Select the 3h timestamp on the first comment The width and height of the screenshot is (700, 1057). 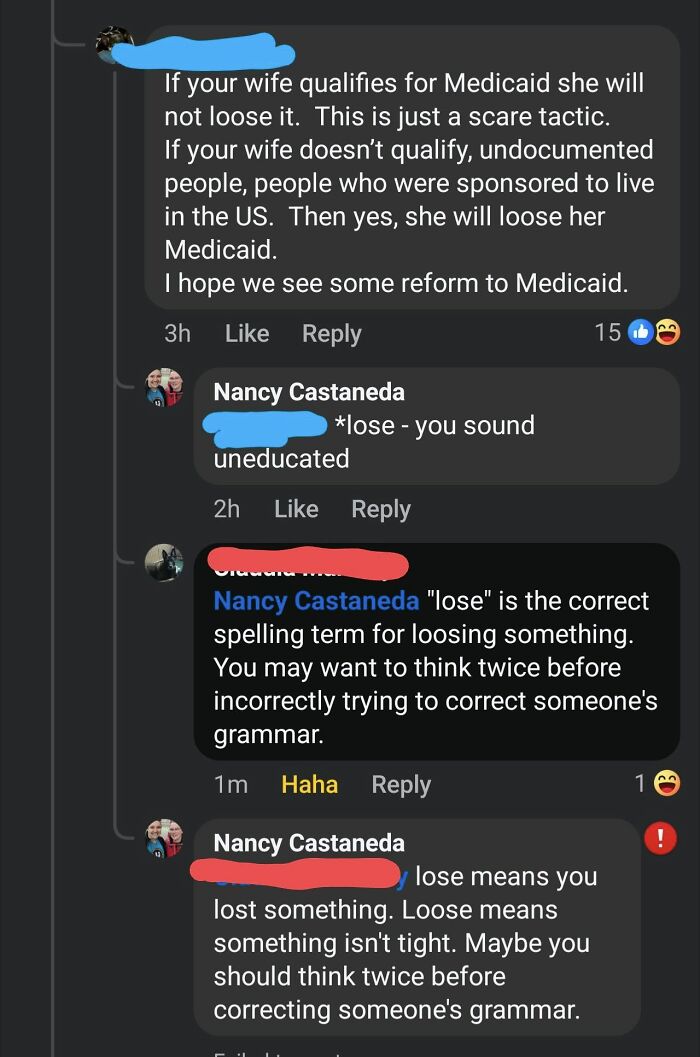pyautogui.click(x=177, y=333)
